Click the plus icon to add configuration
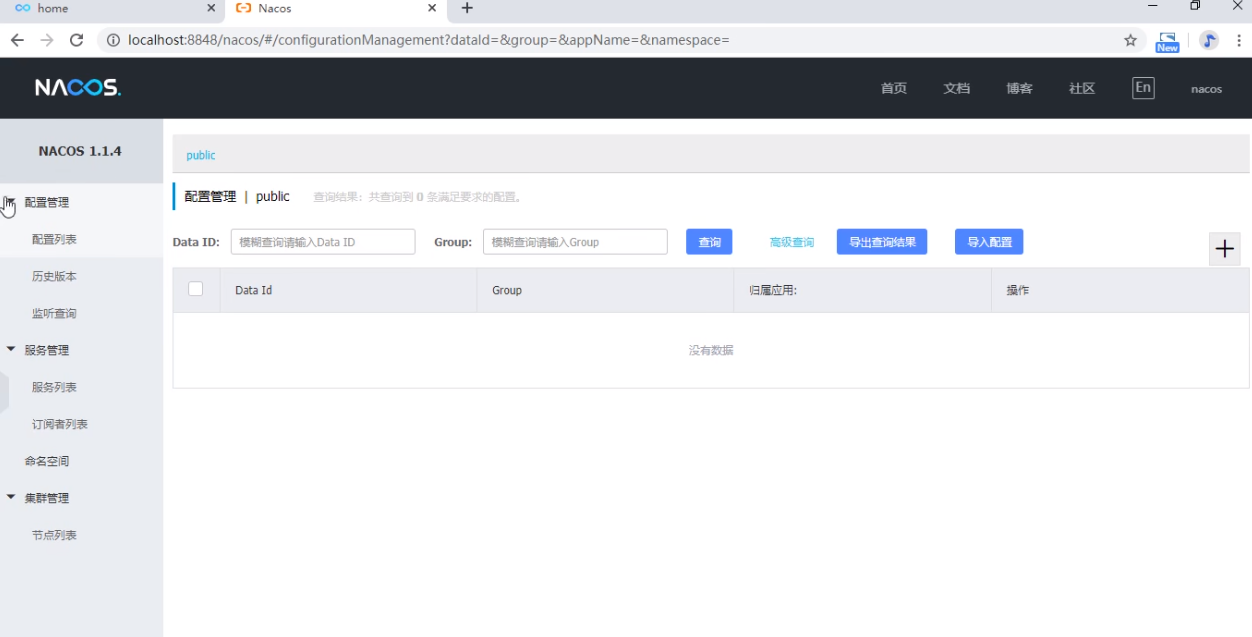The image size is (1252, 637). point(1224,249)
